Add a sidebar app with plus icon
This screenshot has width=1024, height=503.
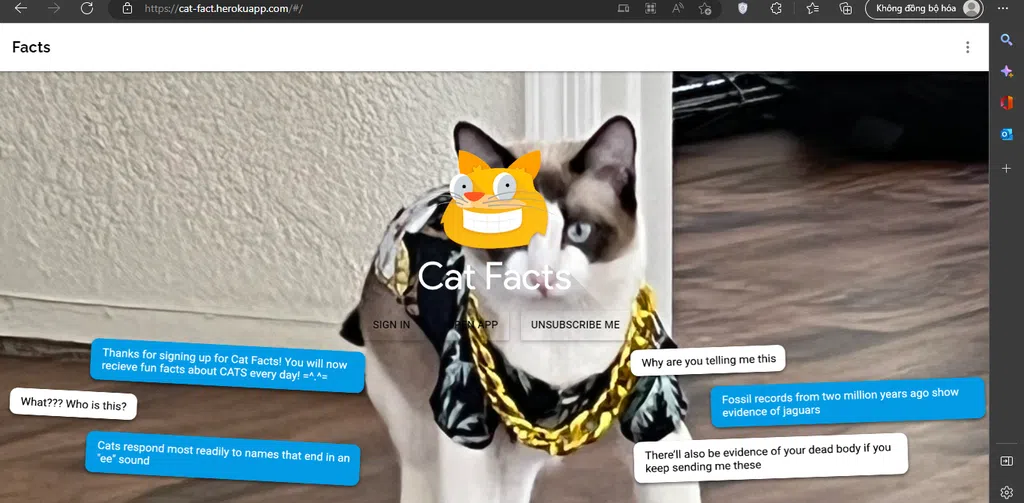point(1006,169)
